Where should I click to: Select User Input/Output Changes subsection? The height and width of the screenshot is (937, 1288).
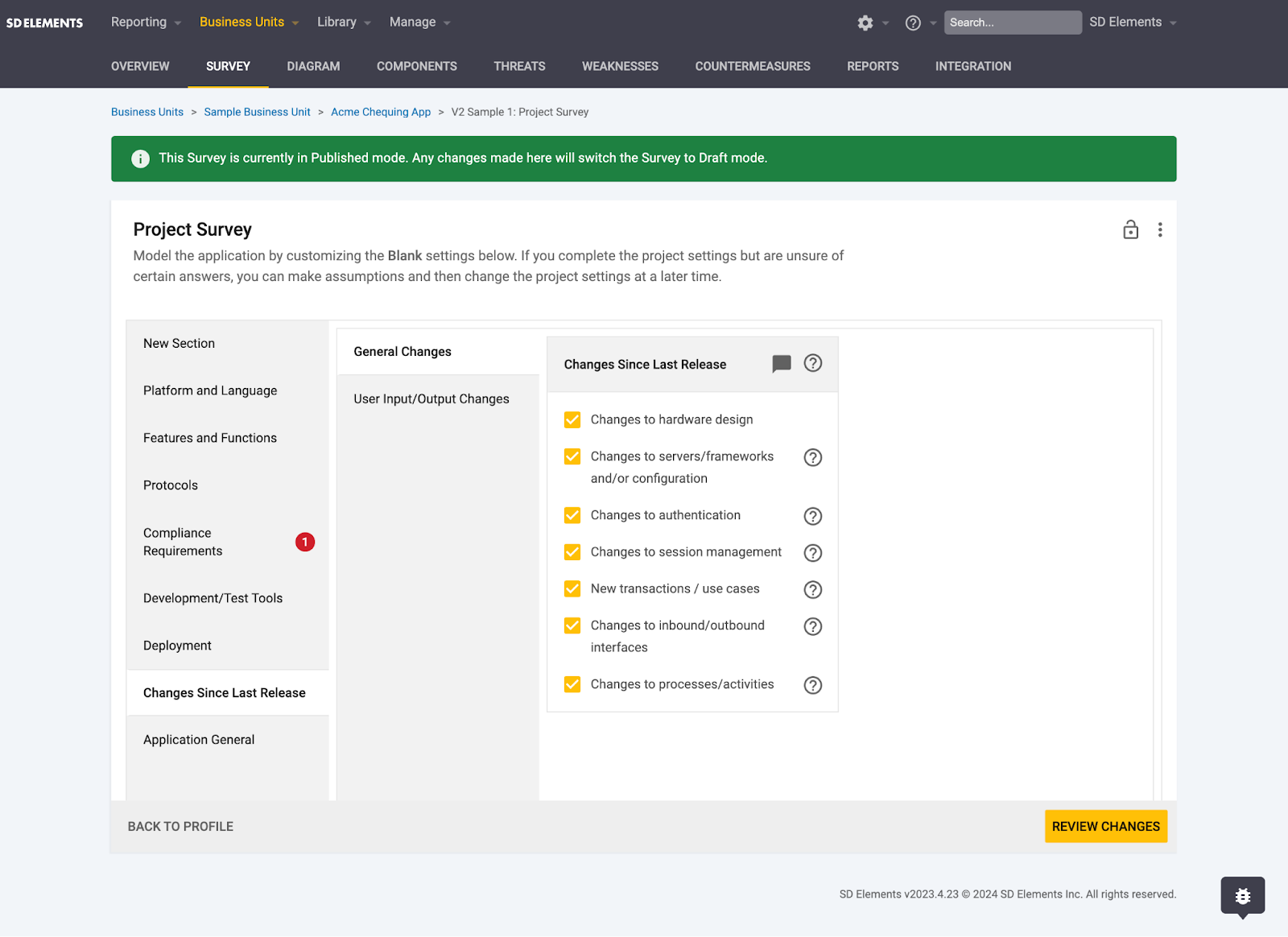pos(438,399)
